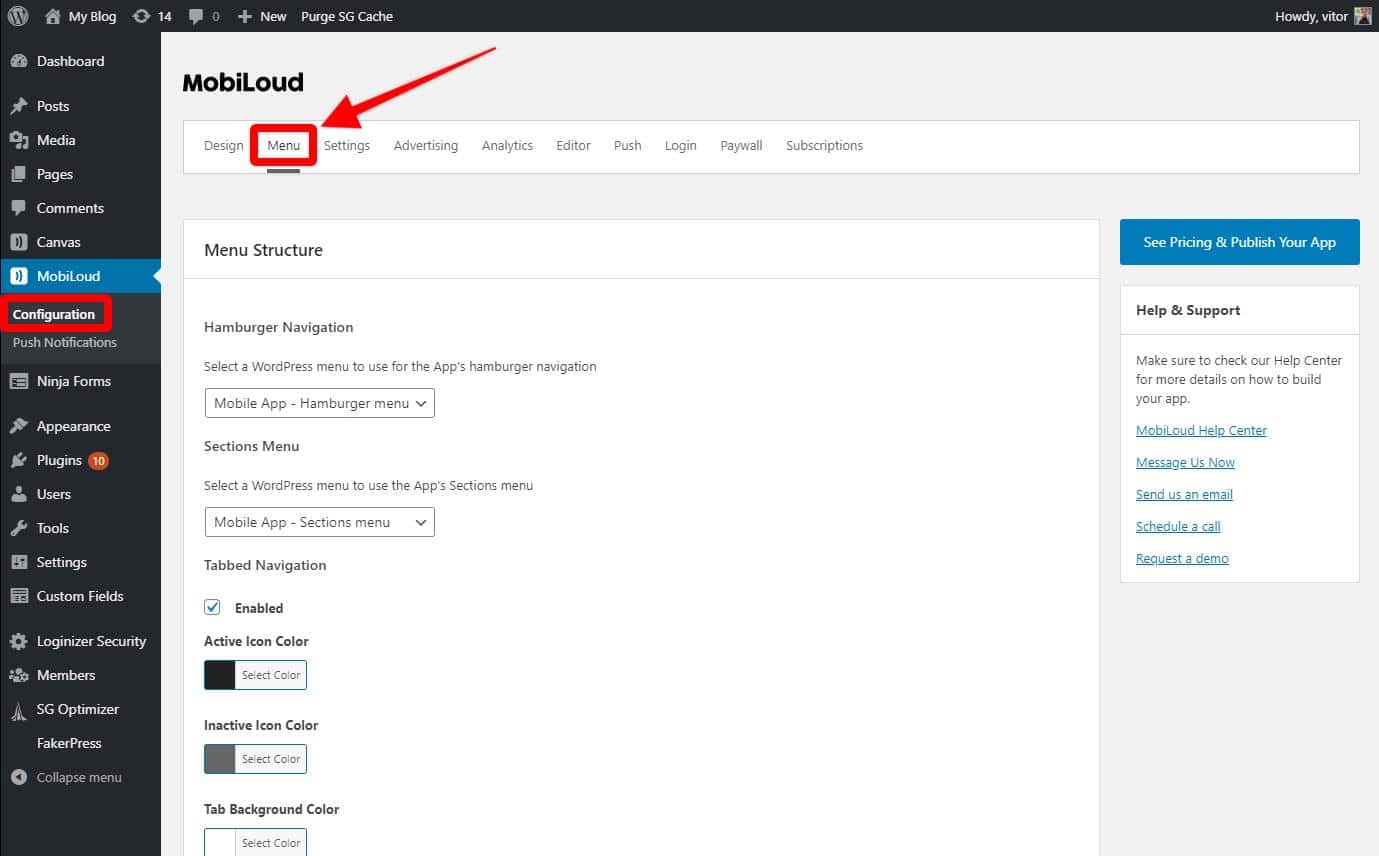Click the Users person icon
Viewport: 1379px width, 856px height.
click(18, 494)
